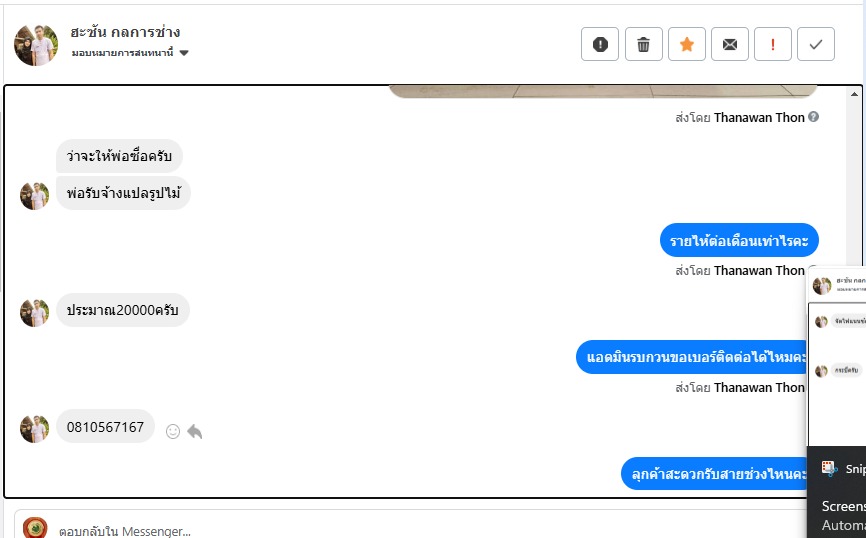Viewport: 866px width, 538px height.
Task: React with the smiley emoji icon
Action: [x=173, y=431]
